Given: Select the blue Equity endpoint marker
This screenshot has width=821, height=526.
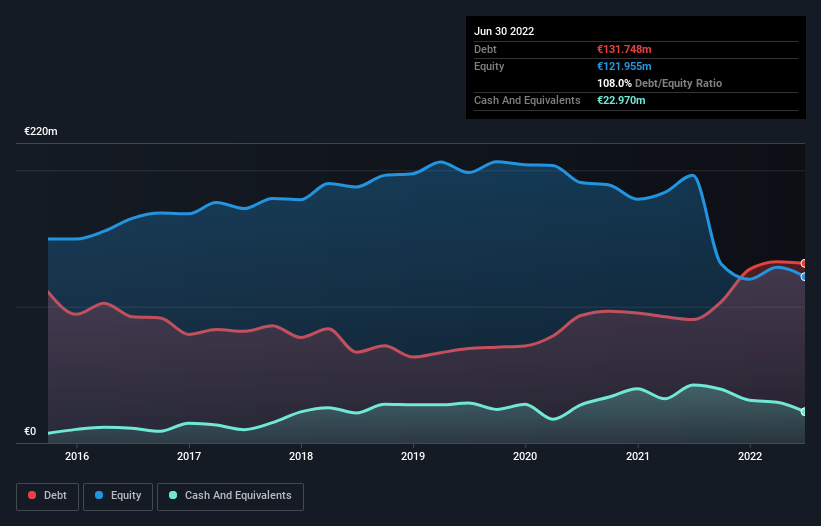Looking at the screenshot, I should click(804, 277).
